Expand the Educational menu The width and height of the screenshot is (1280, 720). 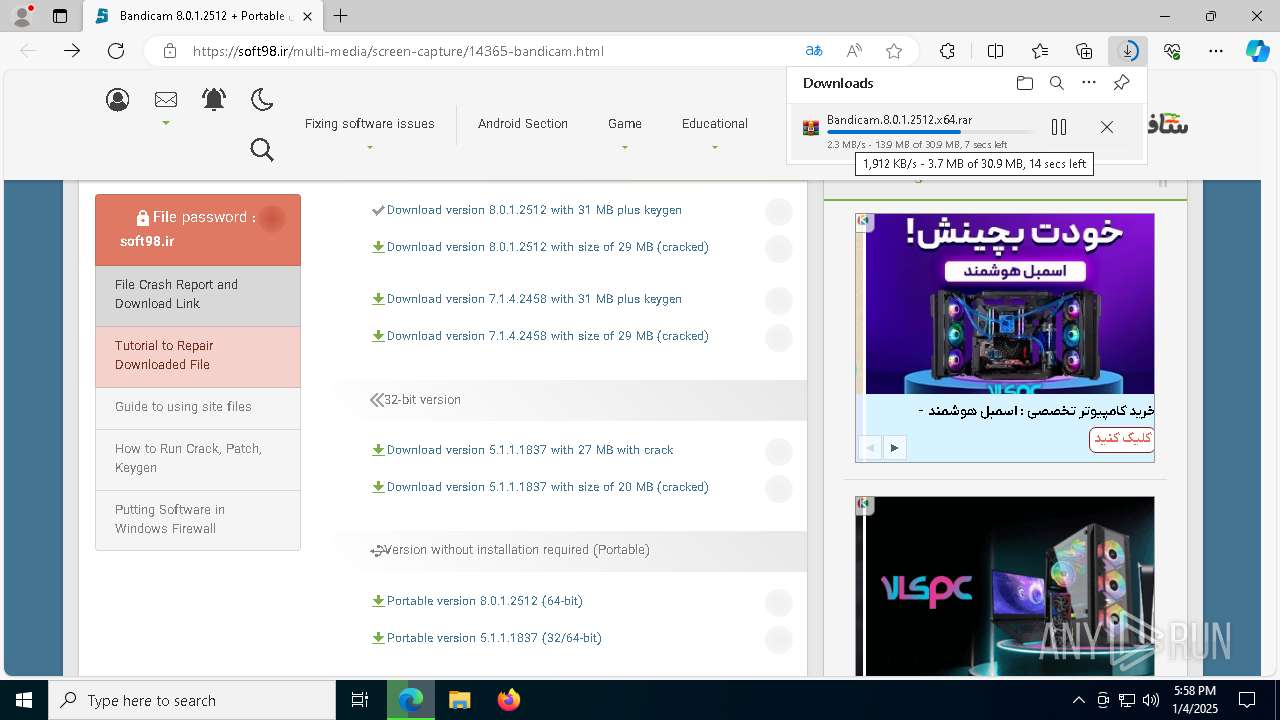[715, 124]
